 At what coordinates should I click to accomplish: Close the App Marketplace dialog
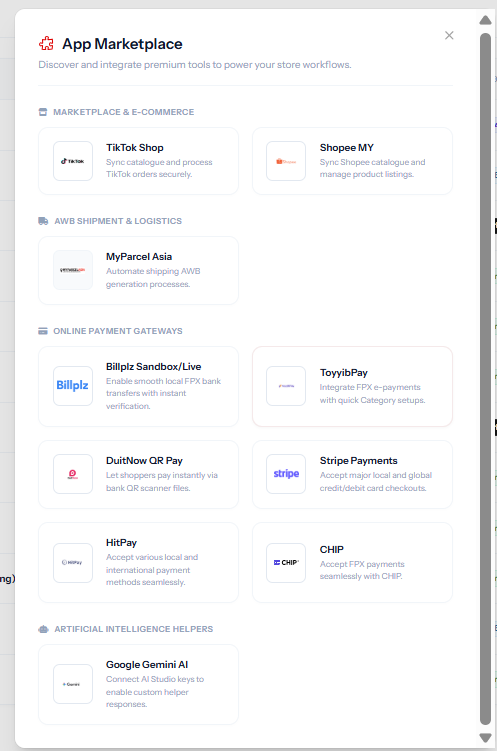pos(449,35)
